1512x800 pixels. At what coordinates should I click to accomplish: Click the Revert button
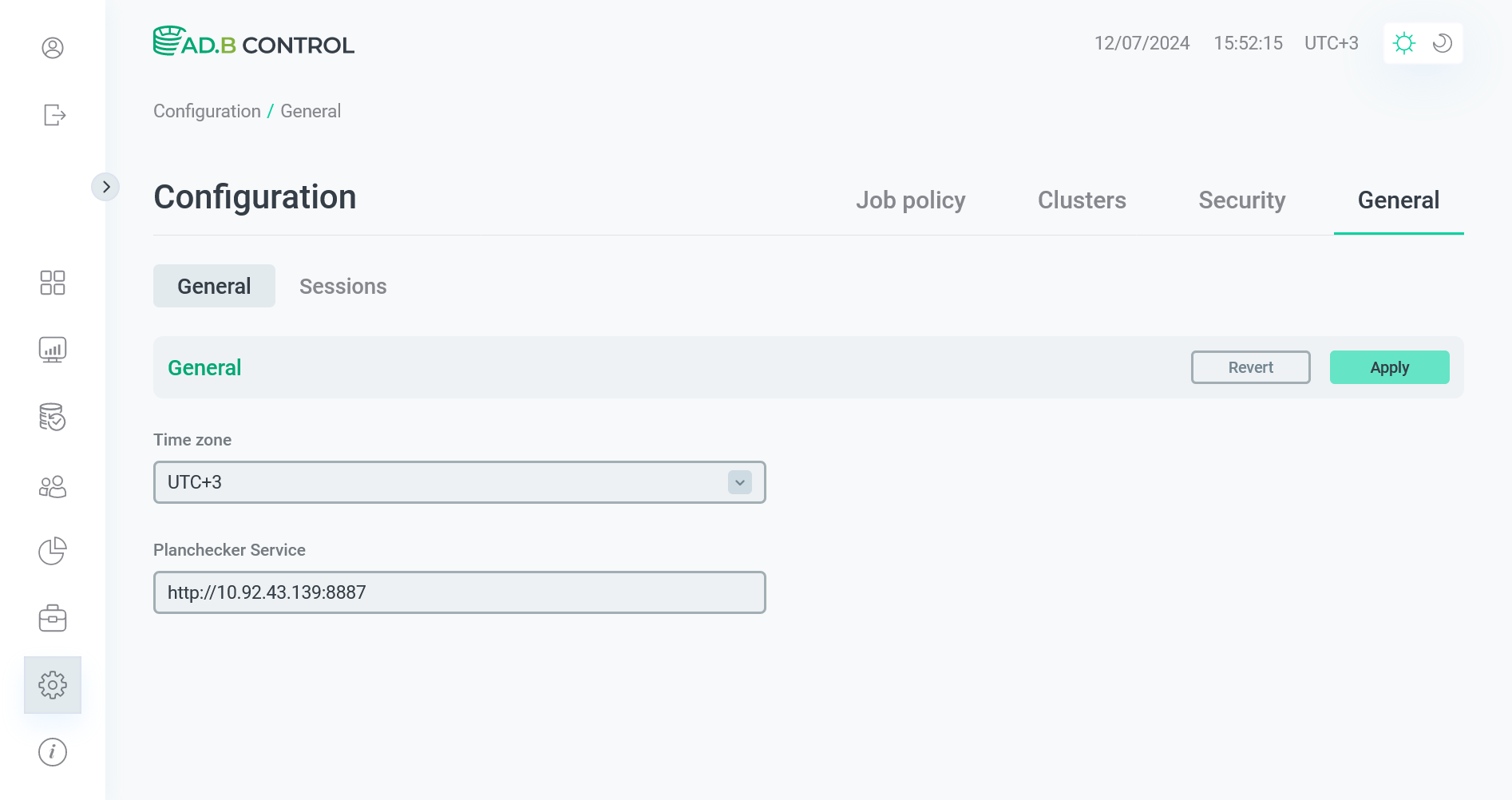pos(1250,367)
